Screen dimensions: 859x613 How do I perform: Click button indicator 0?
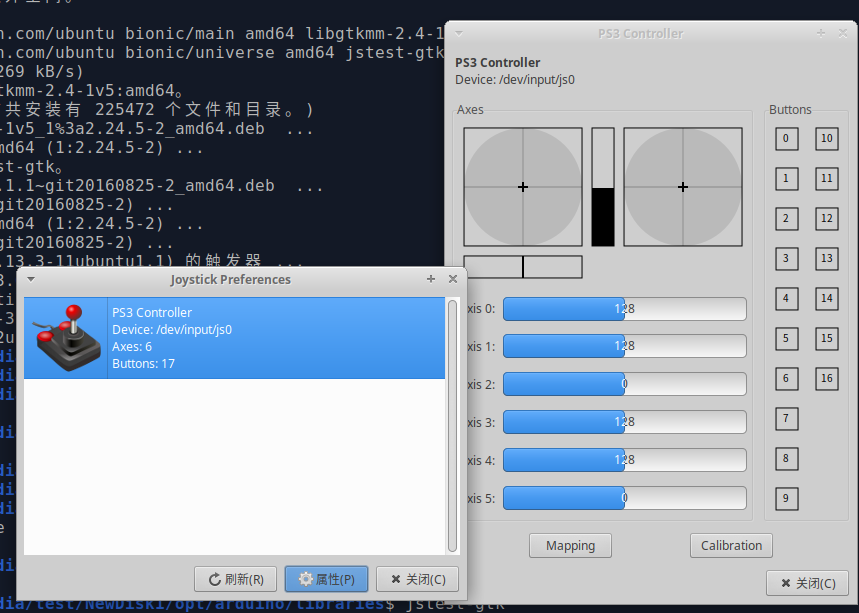[787, 139]
